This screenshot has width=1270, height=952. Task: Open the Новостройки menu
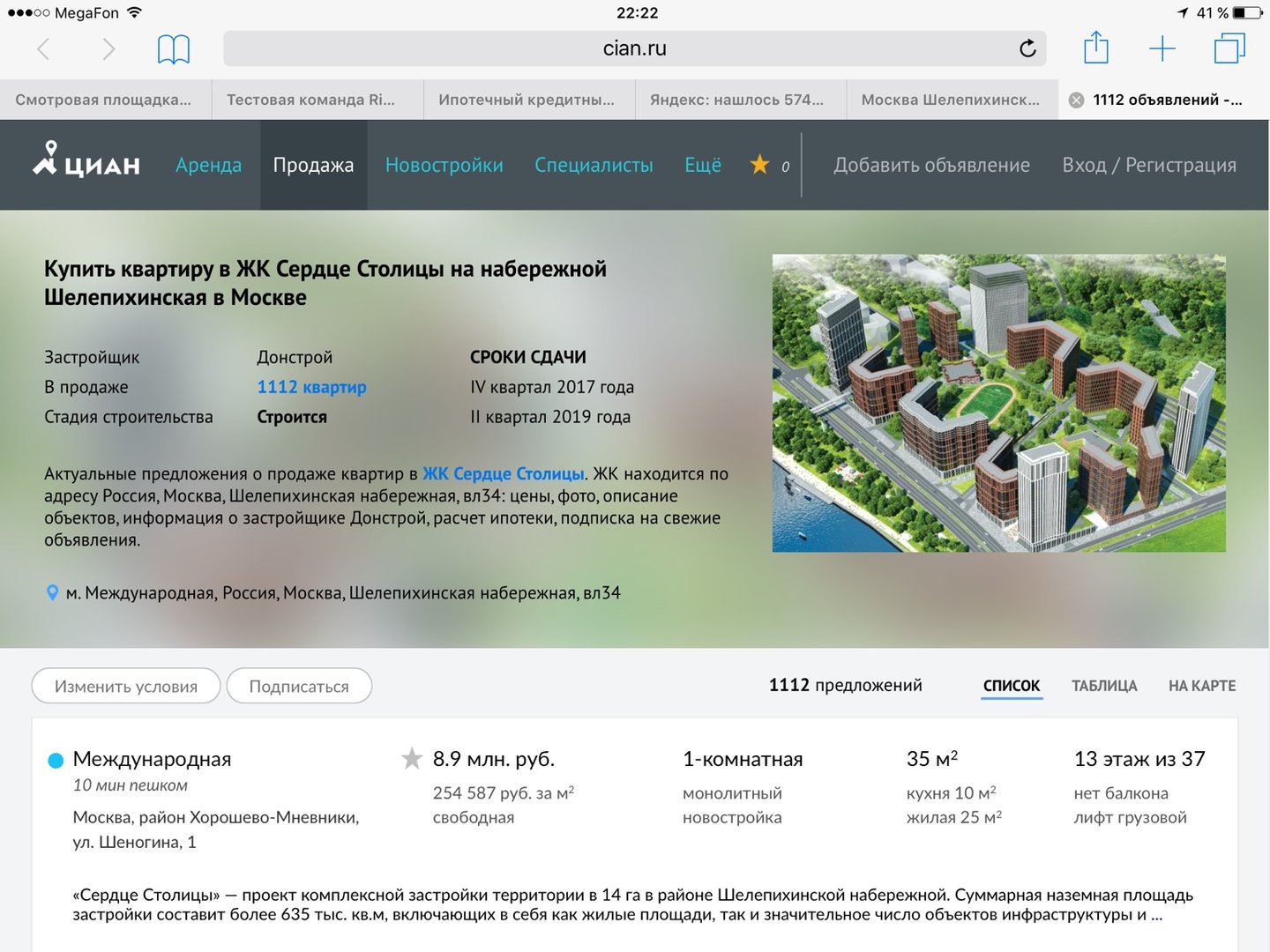444,165
